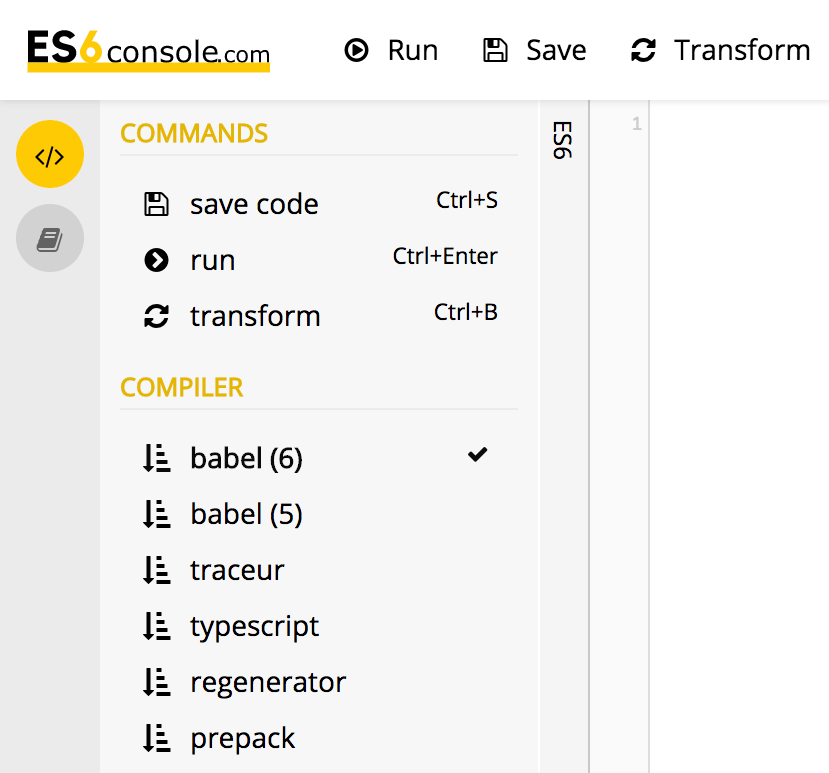Select traceur from the compiler list
The height and width of the screenshot is (773, 829).
[x=237, y=569]
